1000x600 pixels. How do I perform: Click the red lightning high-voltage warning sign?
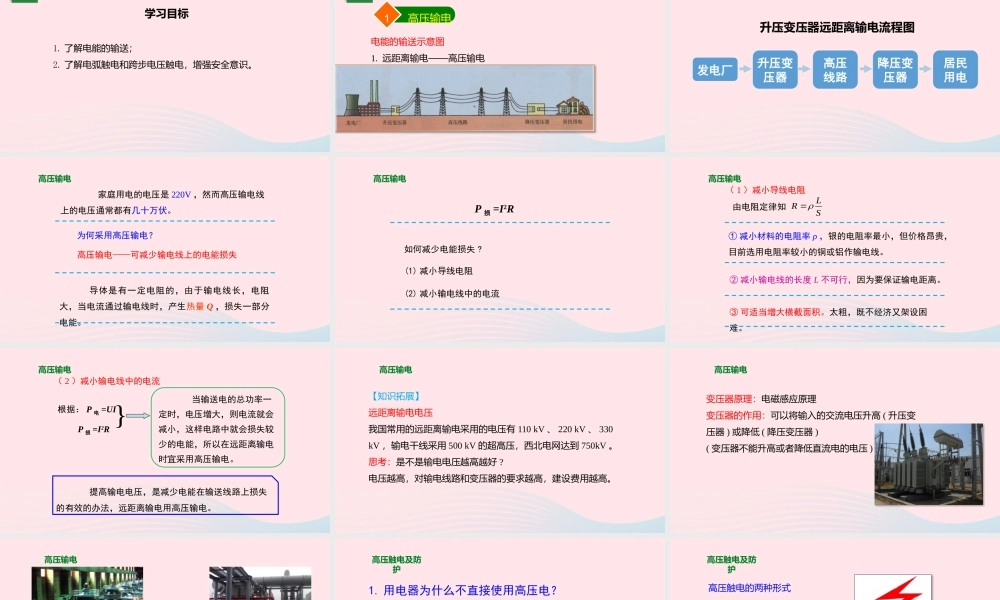pyautogui.click(x=893, y=587)
